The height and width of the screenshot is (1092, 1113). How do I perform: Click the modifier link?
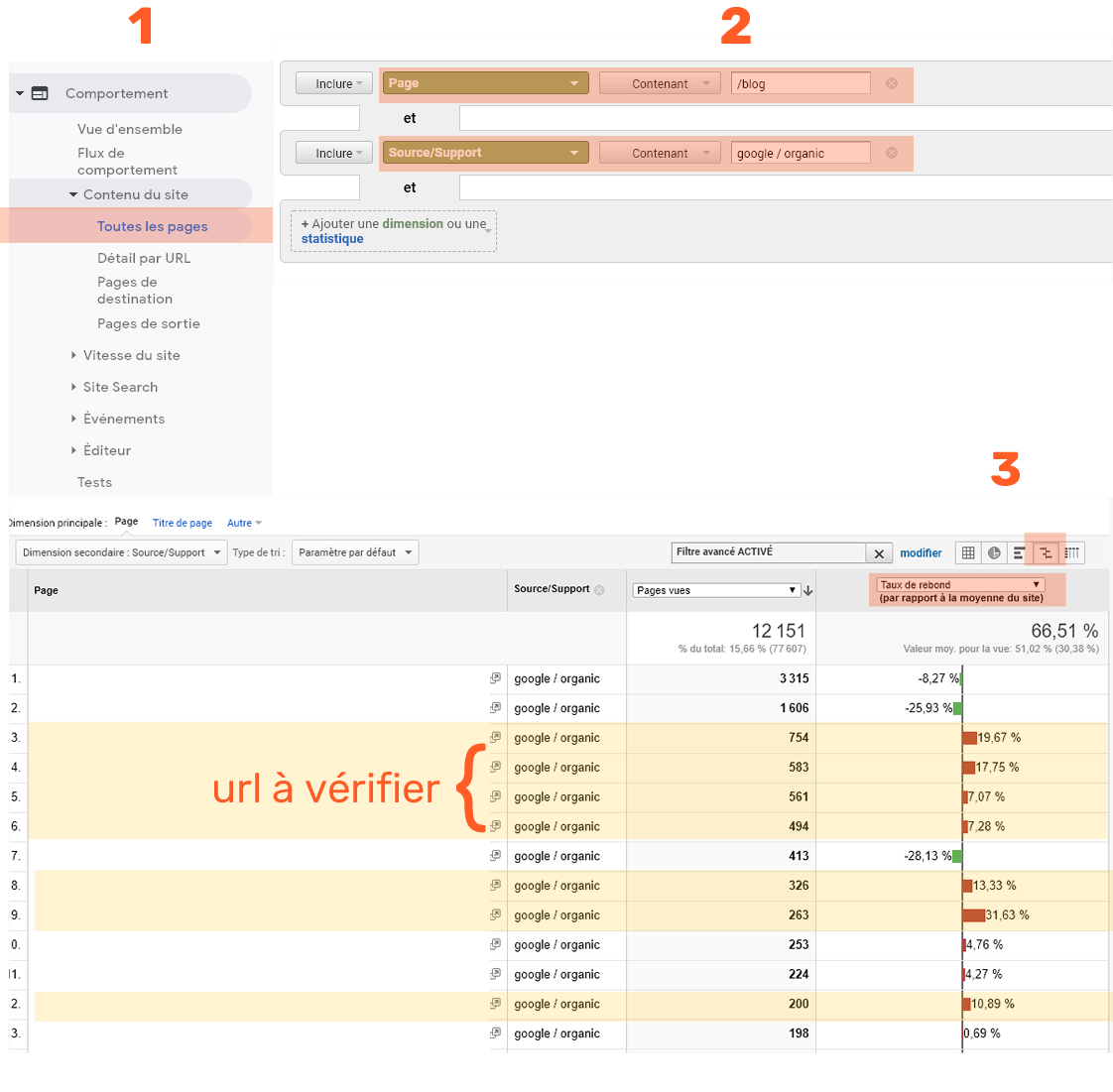(x=921, y=553)
